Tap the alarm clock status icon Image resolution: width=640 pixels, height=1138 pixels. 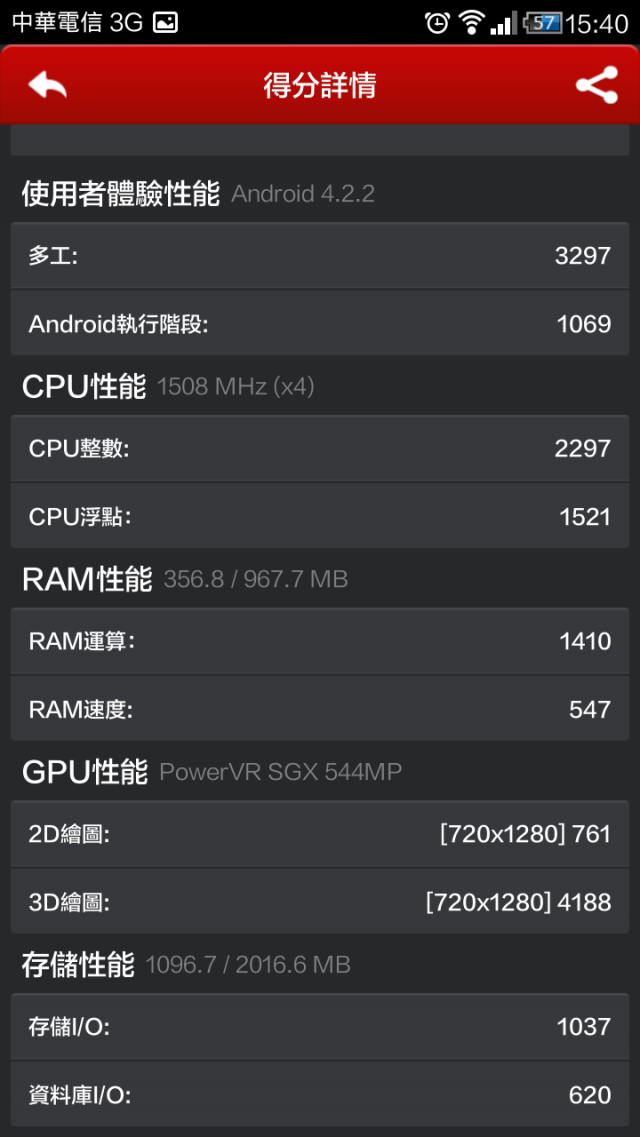(438, 23)
